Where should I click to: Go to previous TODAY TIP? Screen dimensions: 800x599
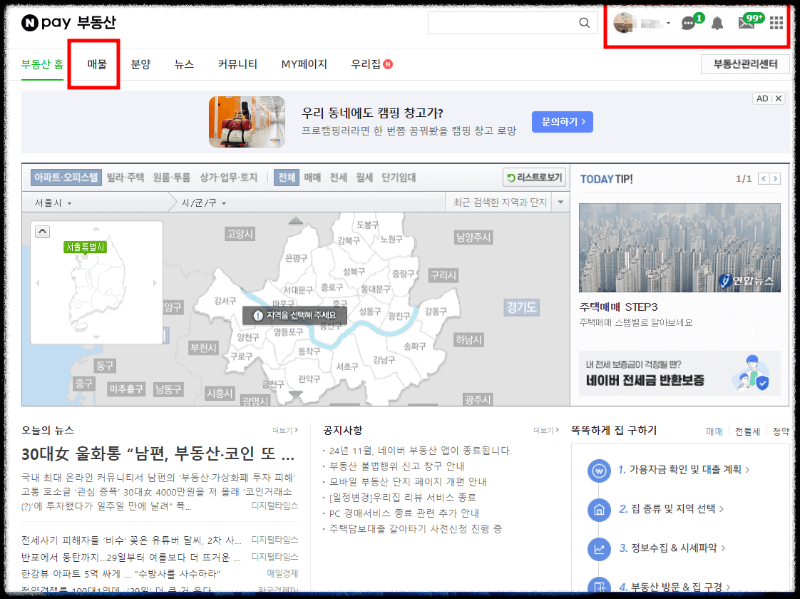(x=764, y=179)
